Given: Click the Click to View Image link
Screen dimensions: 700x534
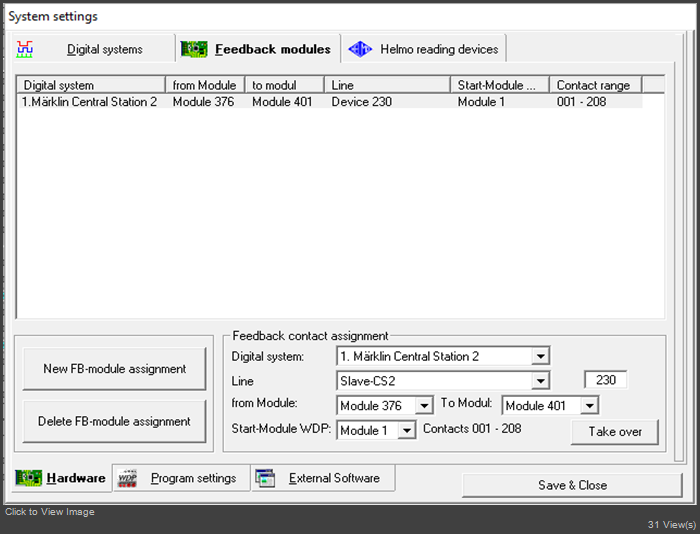Looking at the screenshot, I should point(50,512).
